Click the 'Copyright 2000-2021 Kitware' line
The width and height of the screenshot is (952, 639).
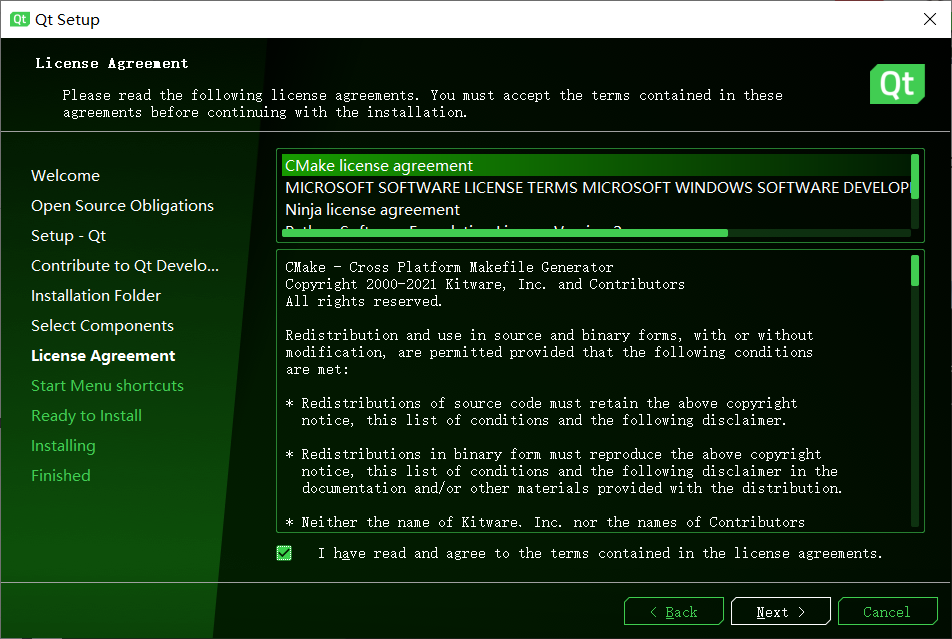tap(485, 284)
